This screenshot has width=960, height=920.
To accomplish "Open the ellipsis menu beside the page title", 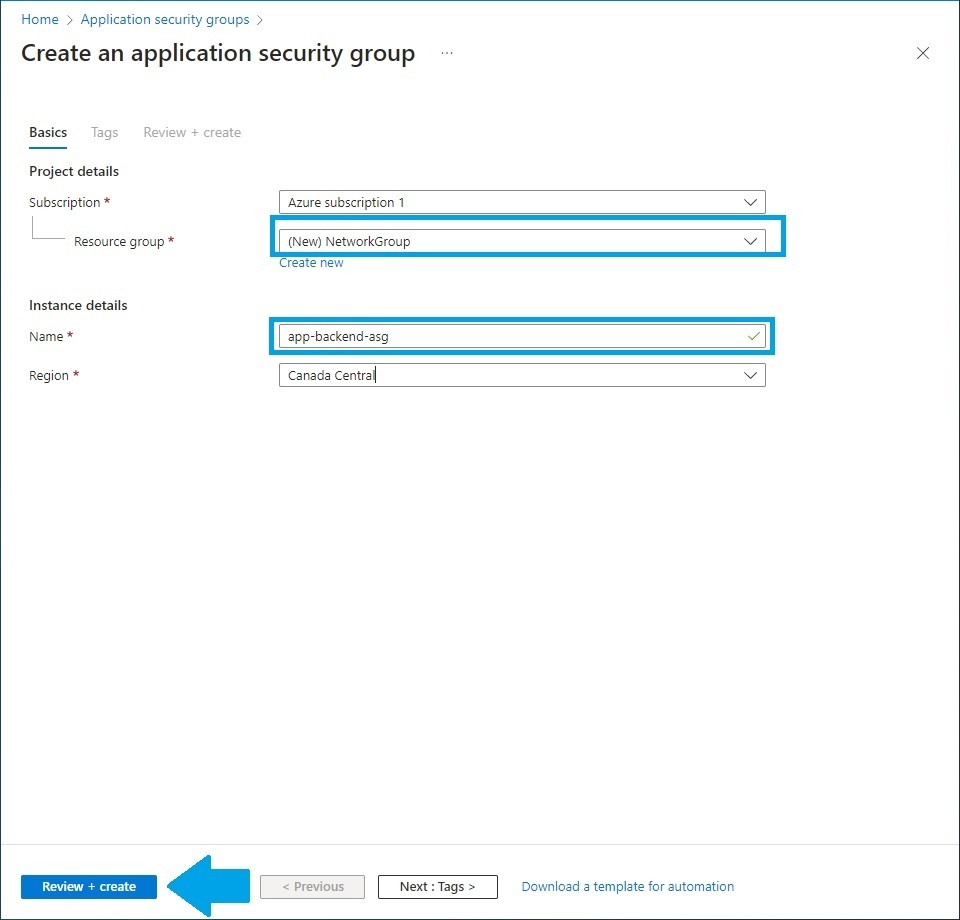I will click(x=446, y=54).
